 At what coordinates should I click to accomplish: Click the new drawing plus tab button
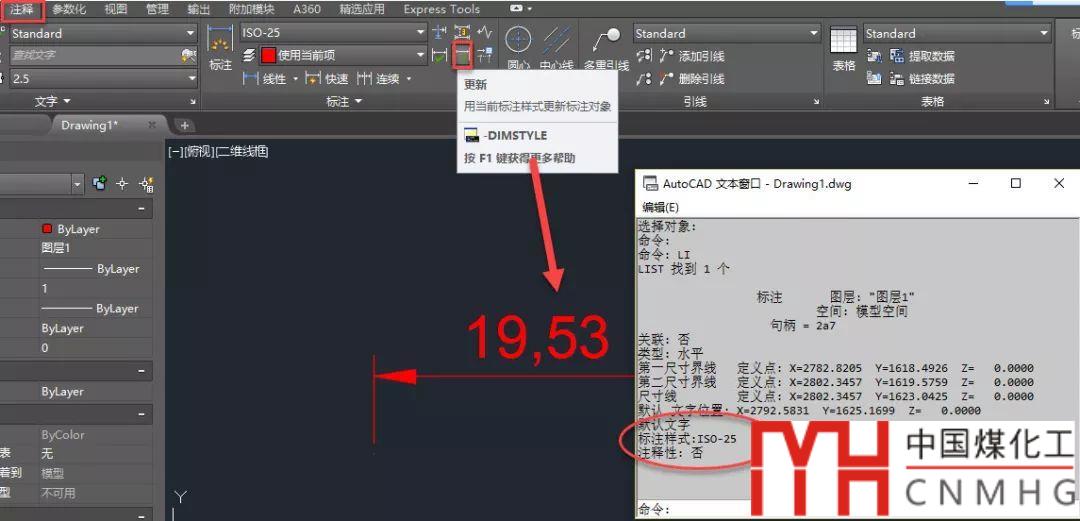[185, 125]
